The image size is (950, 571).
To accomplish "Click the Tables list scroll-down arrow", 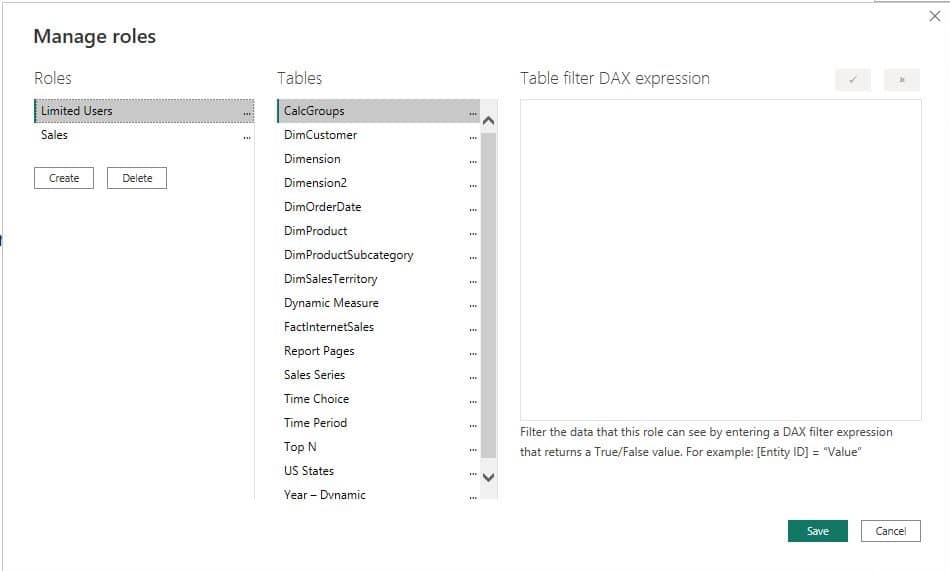I will point(488,477).
